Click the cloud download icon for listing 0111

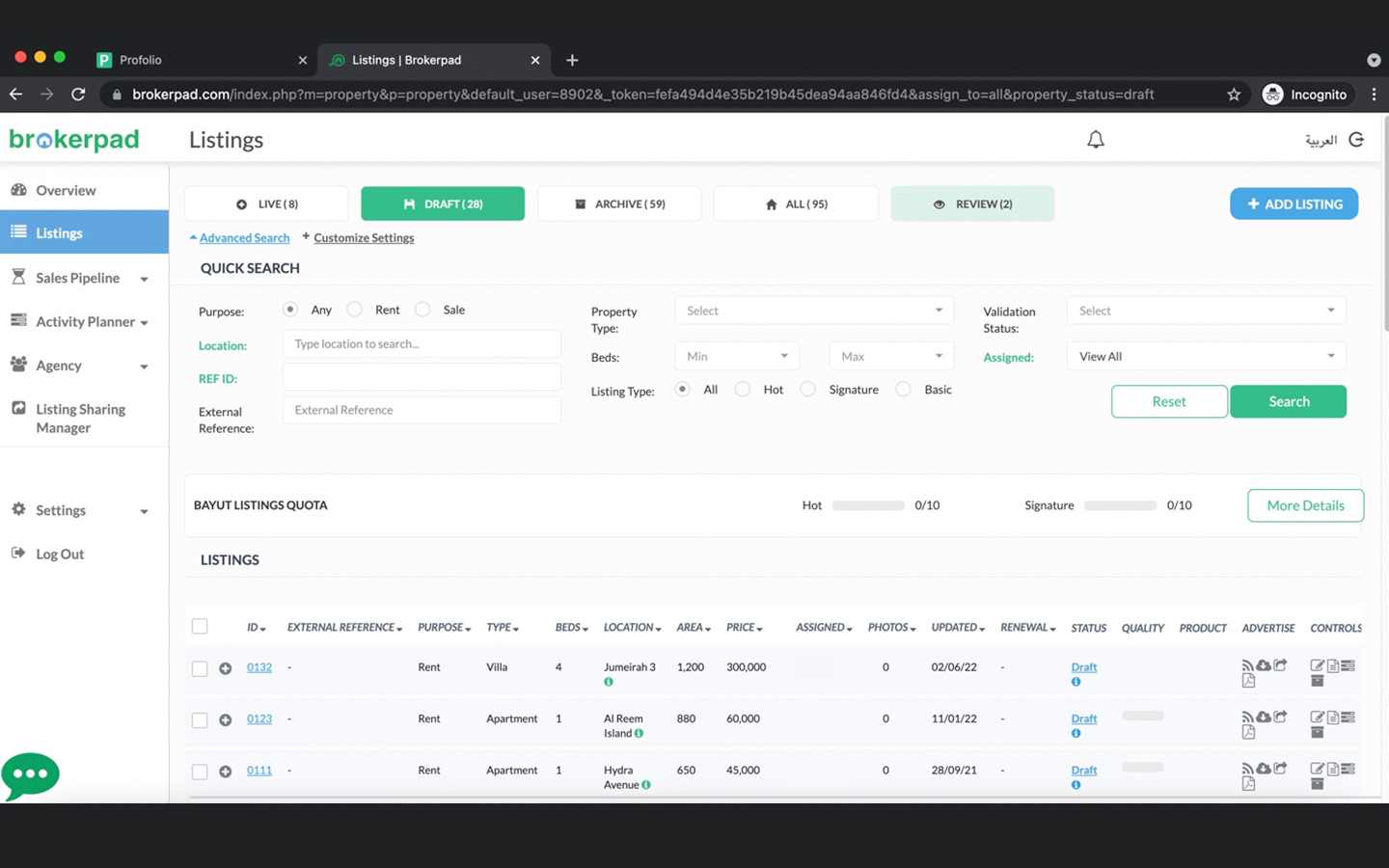[1264, 769]
